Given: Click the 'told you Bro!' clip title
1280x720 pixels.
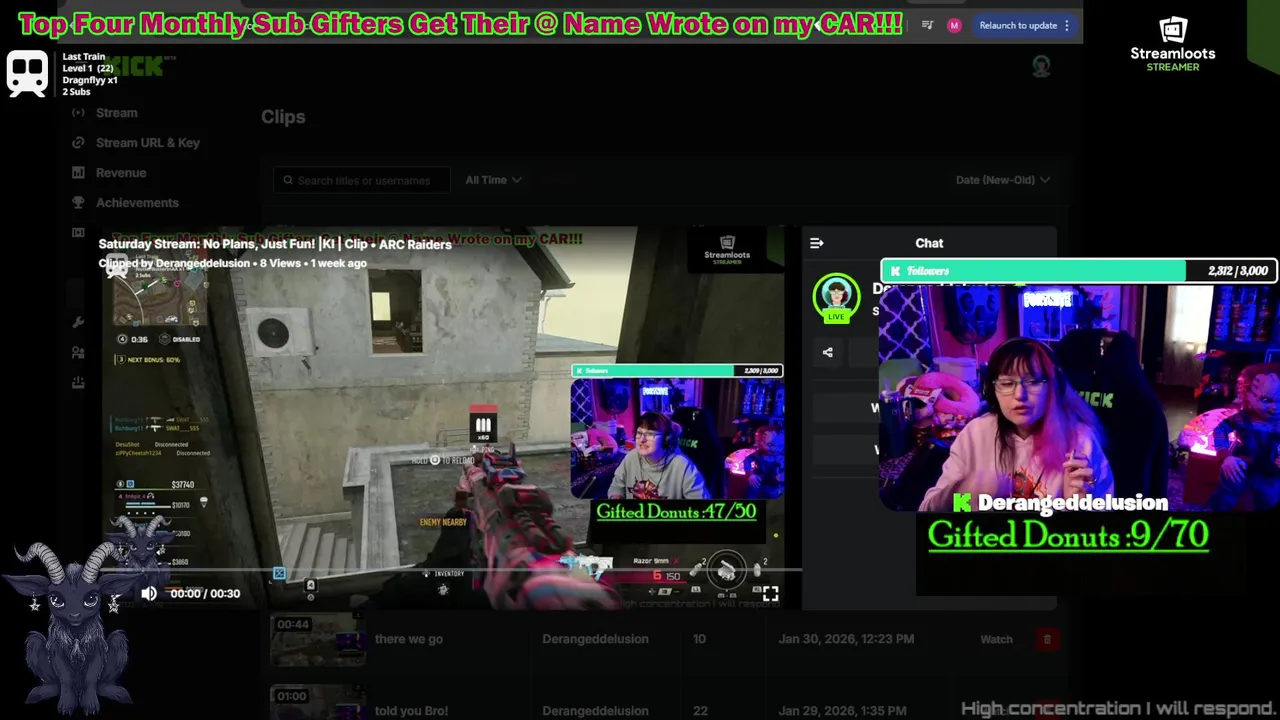Looking at the screenshot, I should [410, 711].
